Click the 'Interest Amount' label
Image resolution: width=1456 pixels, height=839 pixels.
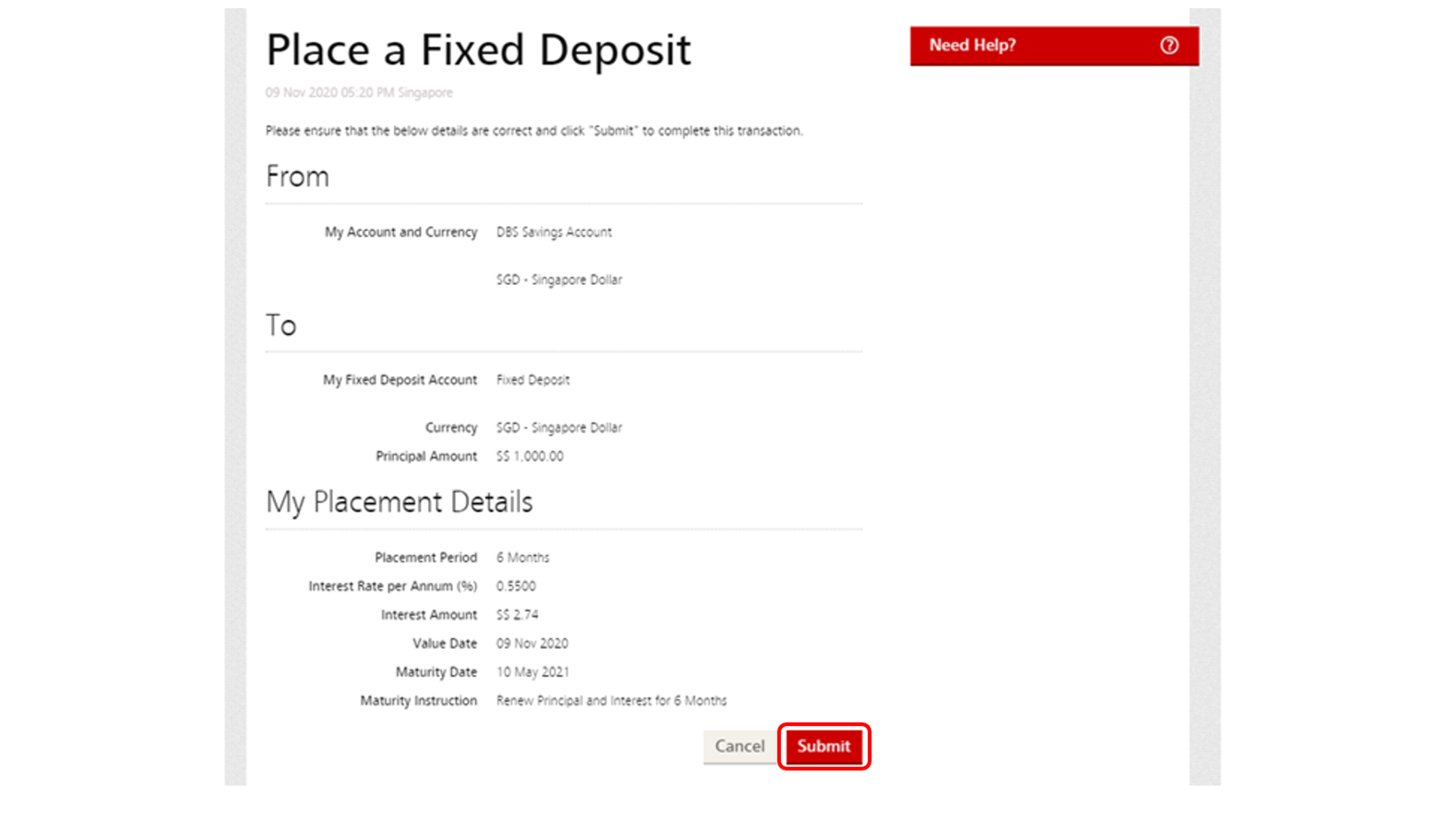point(429,615)
